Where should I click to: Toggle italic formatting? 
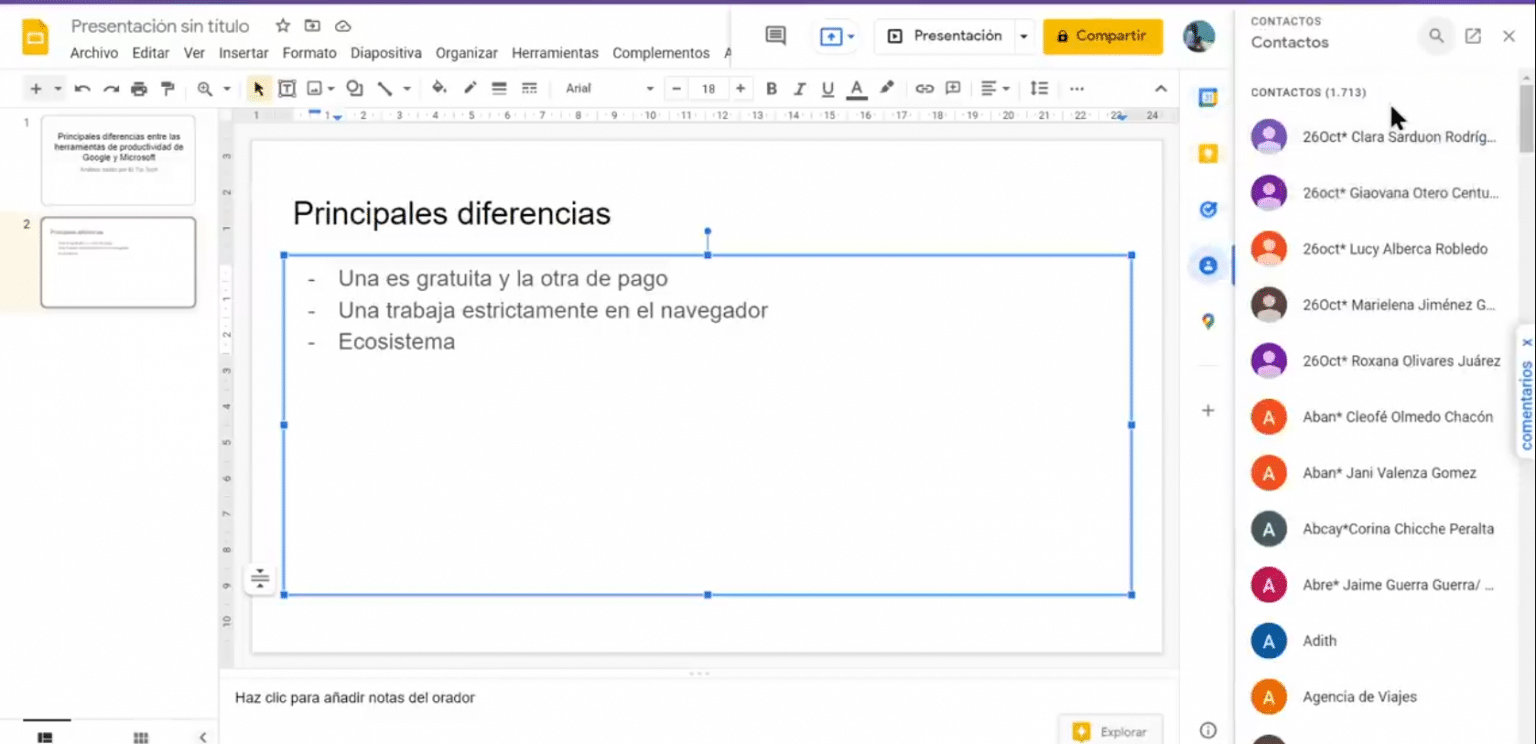click(x=799, y=88)
